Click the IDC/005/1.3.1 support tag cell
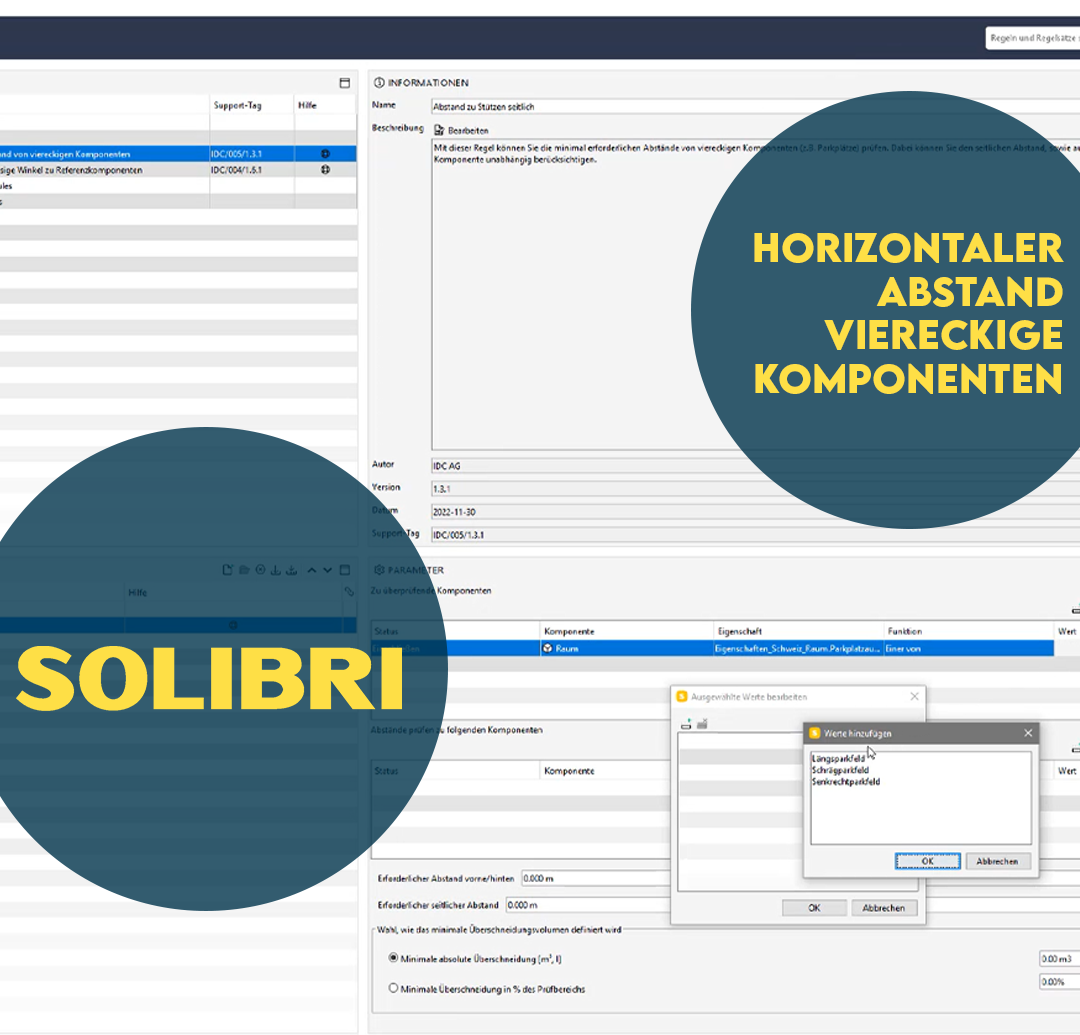Screen dimensions: 1080x1035 252,154
